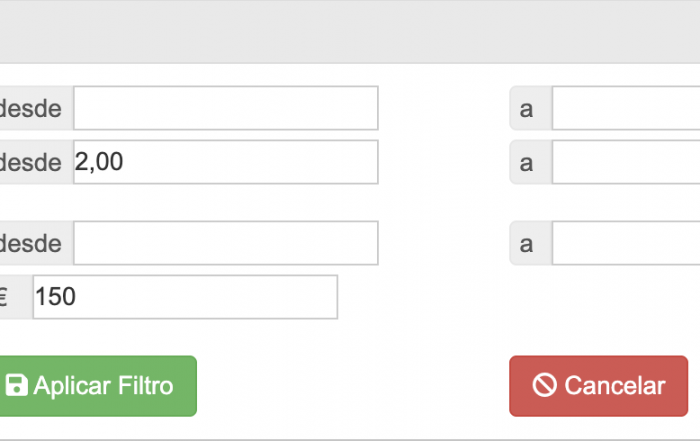Image resolution: width=700 pixels, height=441 pixels.
Task: Click the desde field containing 2,00
Action: pyautogui.click(x=225, y=162)
